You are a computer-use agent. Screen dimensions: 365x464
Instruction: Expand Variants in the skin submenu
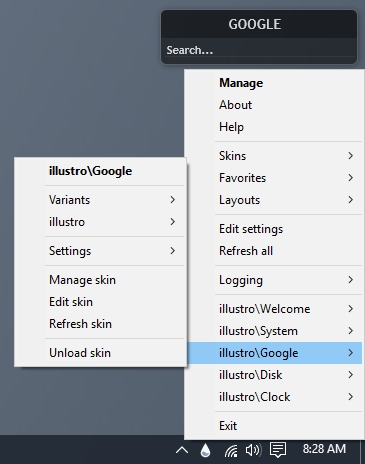100,200
